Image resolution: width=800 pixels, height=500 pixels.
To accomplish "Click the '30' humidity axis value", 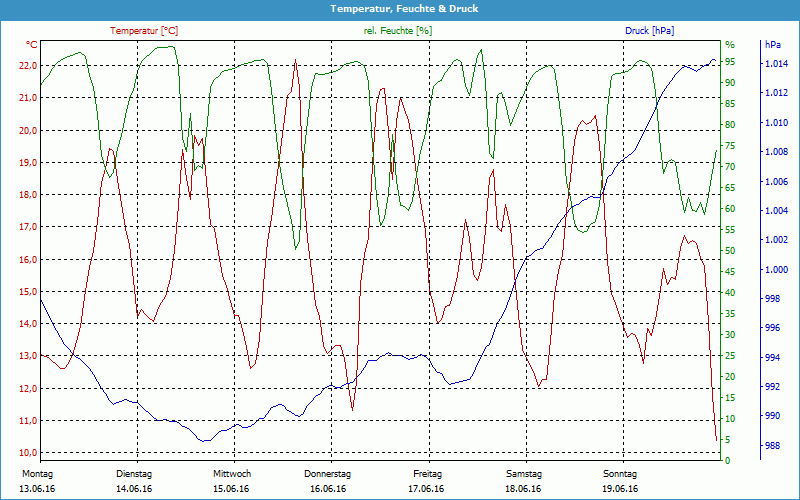I will pos(730,334).
